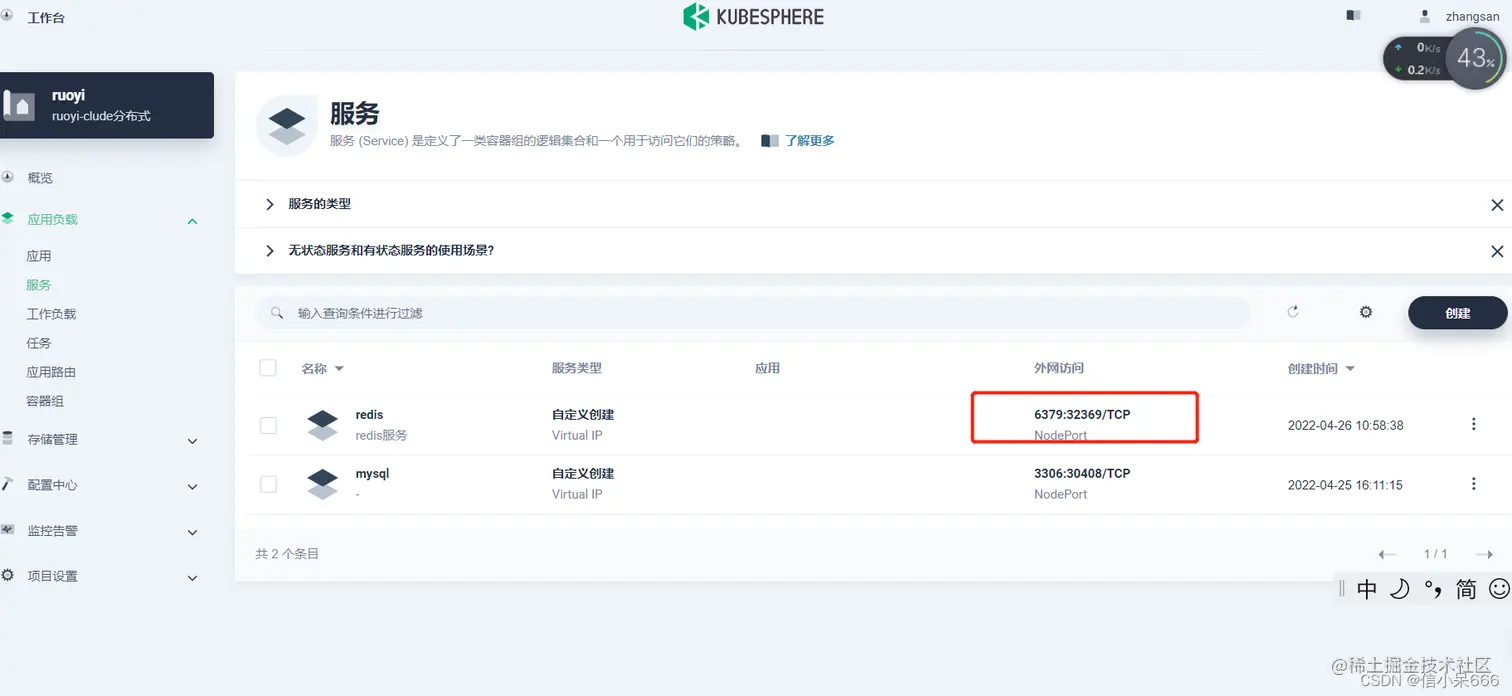The image size is (1512, 696).
Task: Click mysql port 3306:30408/TCP text
Action: click(1082, 473)
